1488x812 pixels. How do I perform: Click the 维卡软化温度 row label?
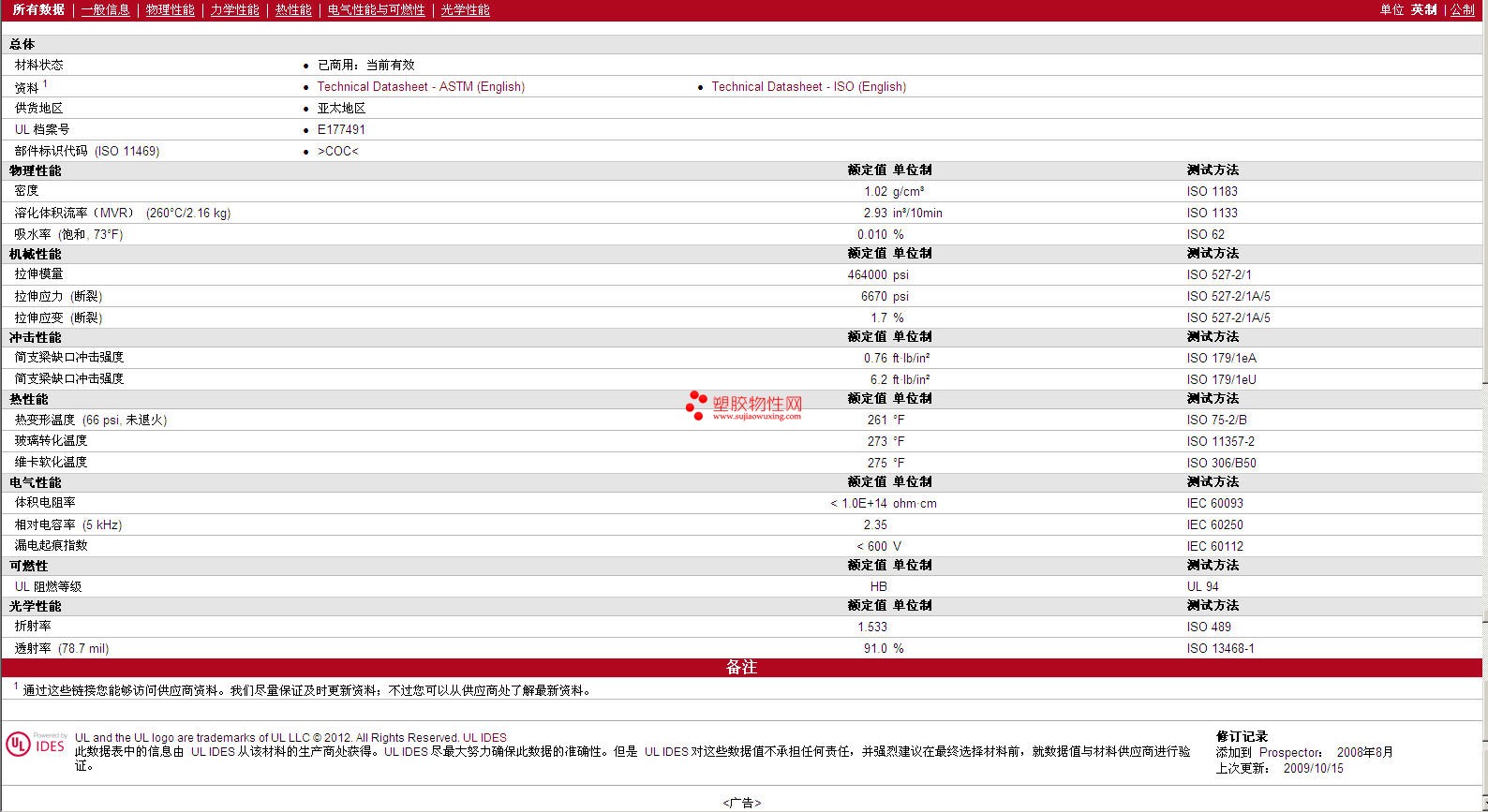(x=51, y=462)
